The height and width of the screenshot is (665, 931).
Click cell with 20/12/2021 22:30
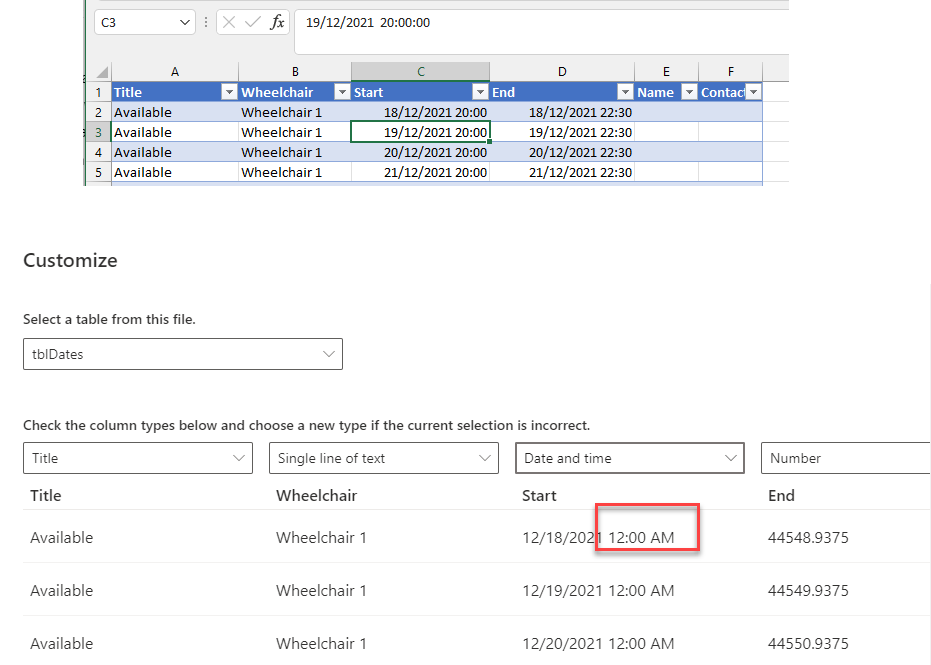click(562, 152)
